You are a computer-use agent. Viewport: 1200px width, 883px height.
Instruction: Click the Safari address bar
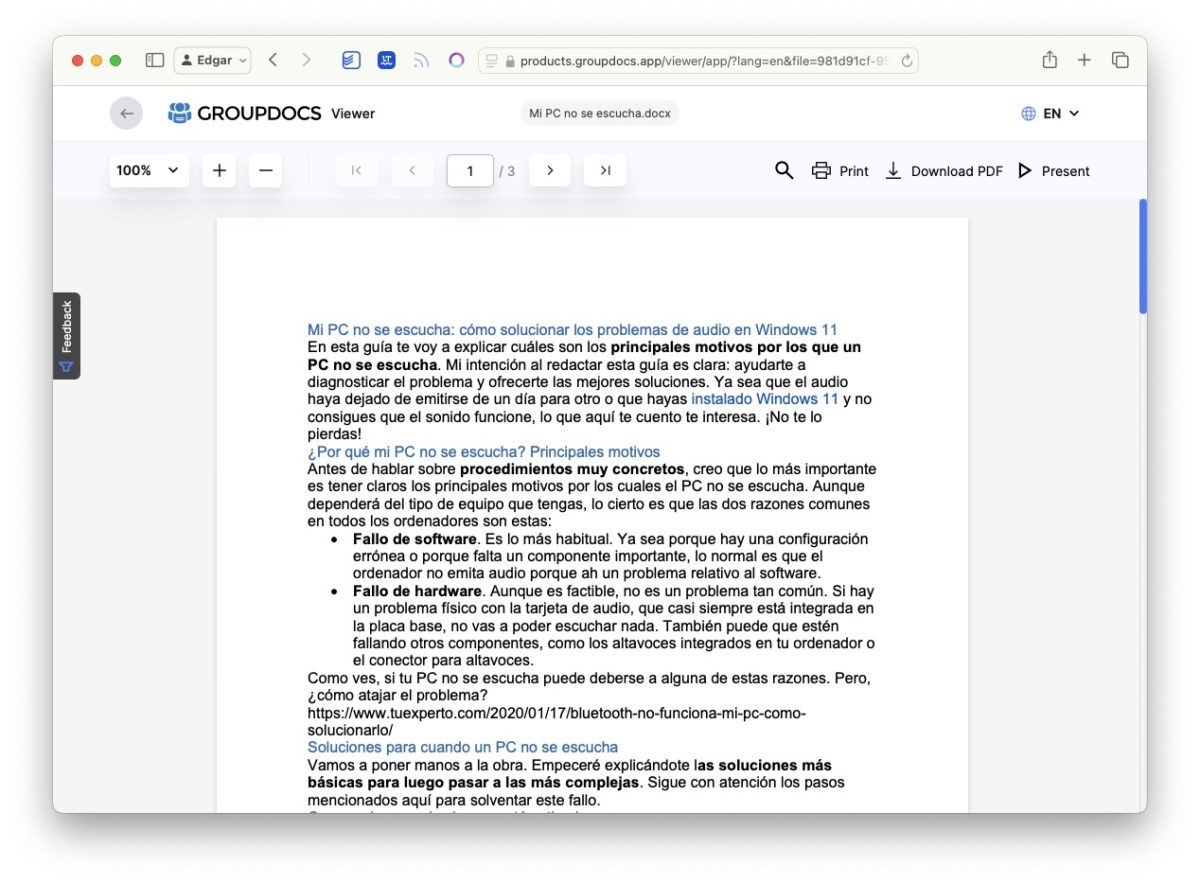pyautogui.click(x=698, y=60)
